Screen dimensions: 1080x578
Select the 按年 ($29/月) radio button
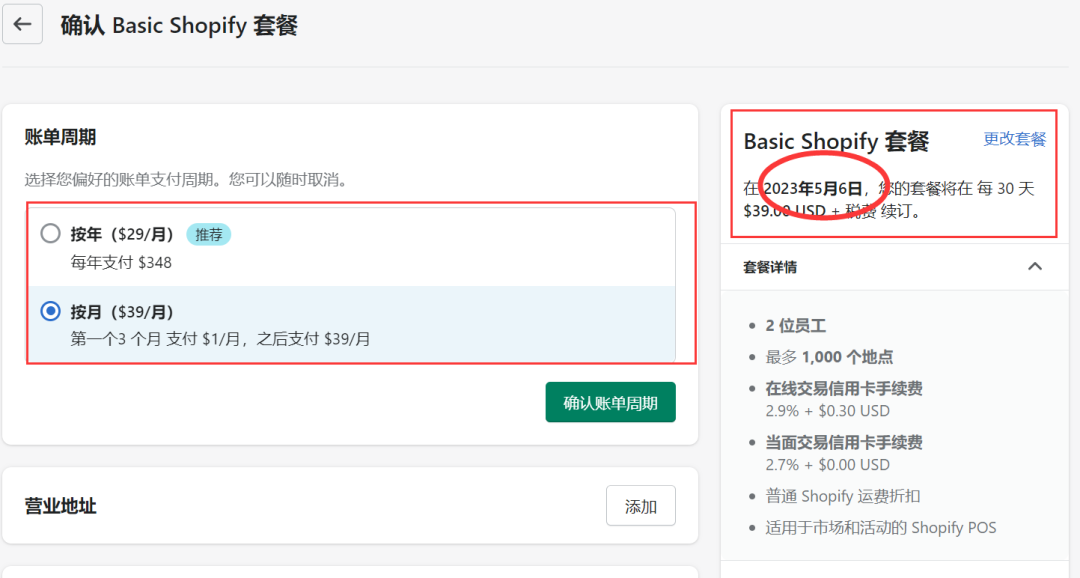tap(50, 234)
